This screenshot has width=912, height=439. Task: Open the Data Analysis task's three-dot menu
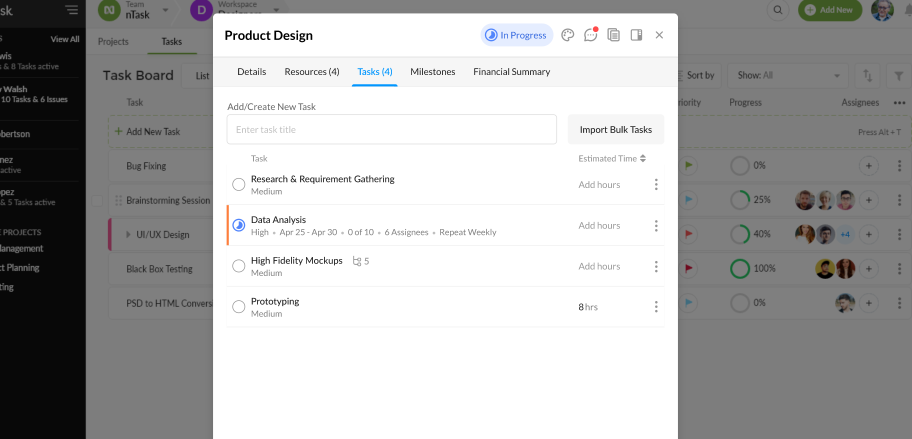[656, 226]
